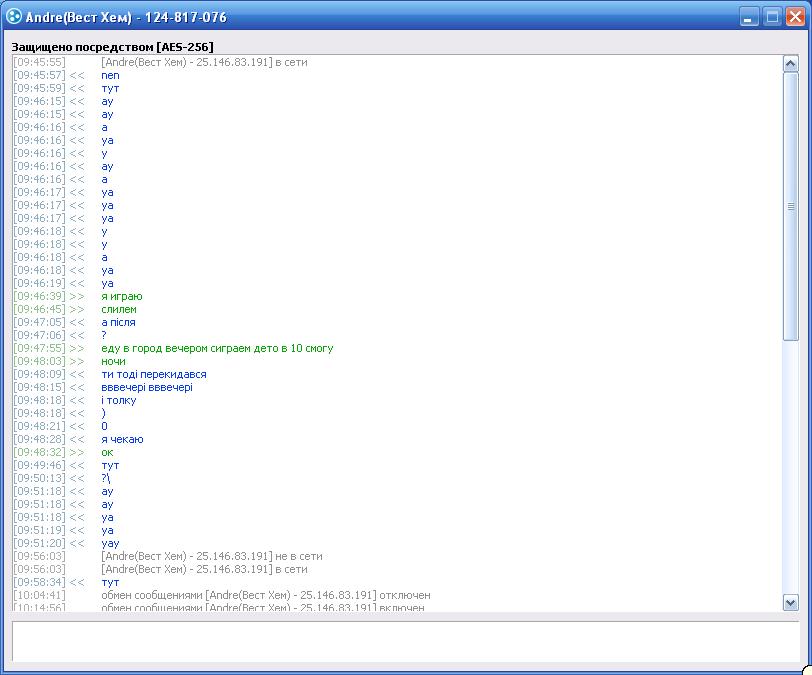Click the window title 'Andre(Вест Хем) - 124-817-076'
Image resolution: width=812 pixels, height=675 pixels.
point(126,17)
